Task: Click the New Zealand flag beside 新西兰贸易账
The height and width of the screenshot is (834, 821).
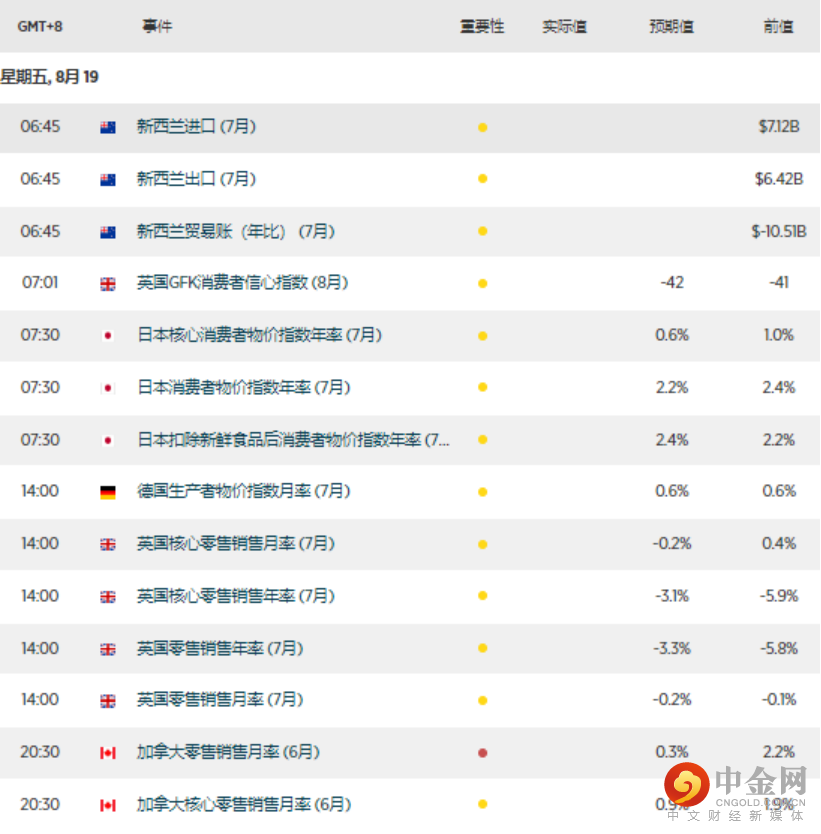Action: (x=108, y=232)
